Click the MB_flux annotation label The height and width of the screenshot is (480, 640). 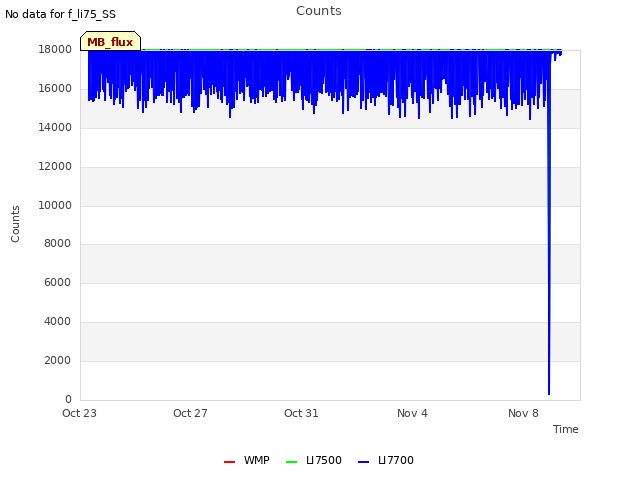point(110,42)
